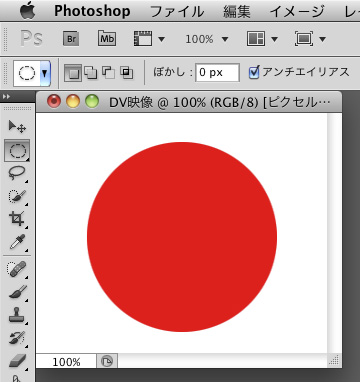
Task: Select the Quick Selection tool
Action: tap(17, 196)
